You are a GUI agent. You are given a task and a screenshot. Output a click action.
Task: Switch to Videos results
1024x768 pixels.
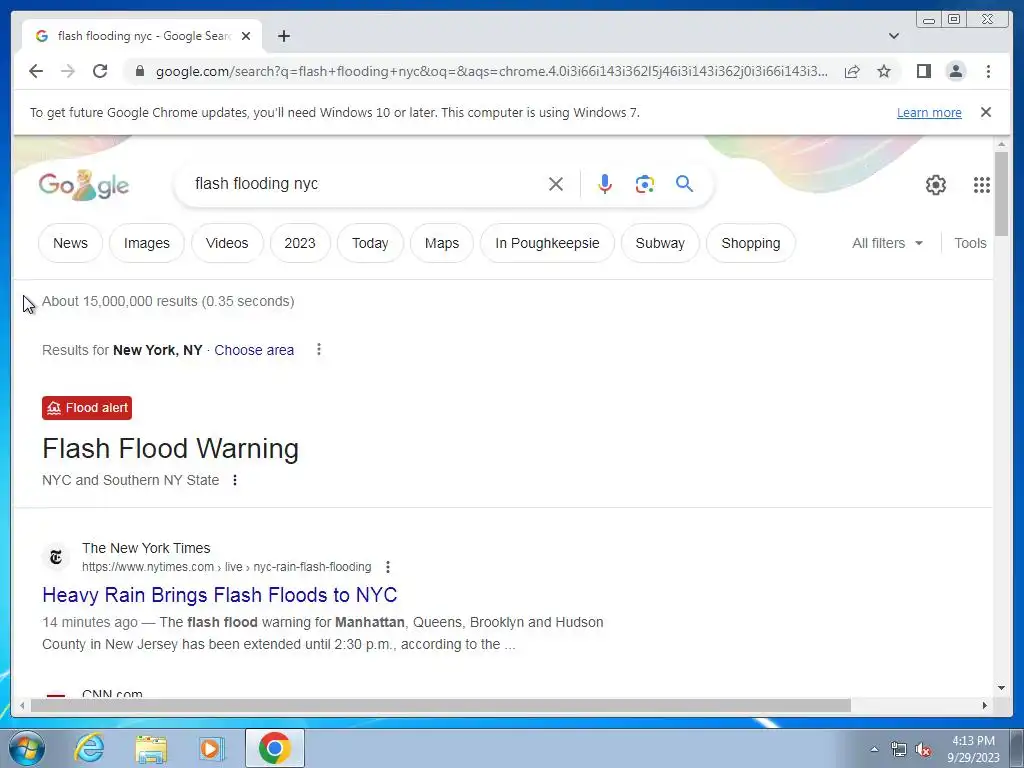[227, 243]
